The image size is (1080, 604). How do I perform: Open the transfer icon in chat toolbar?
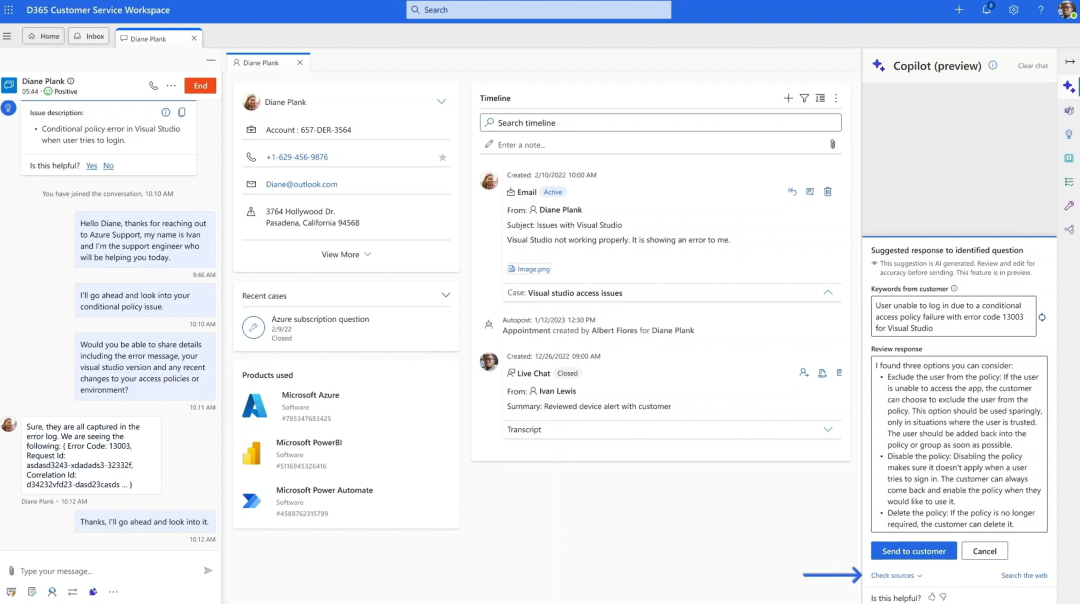point(72,592)
